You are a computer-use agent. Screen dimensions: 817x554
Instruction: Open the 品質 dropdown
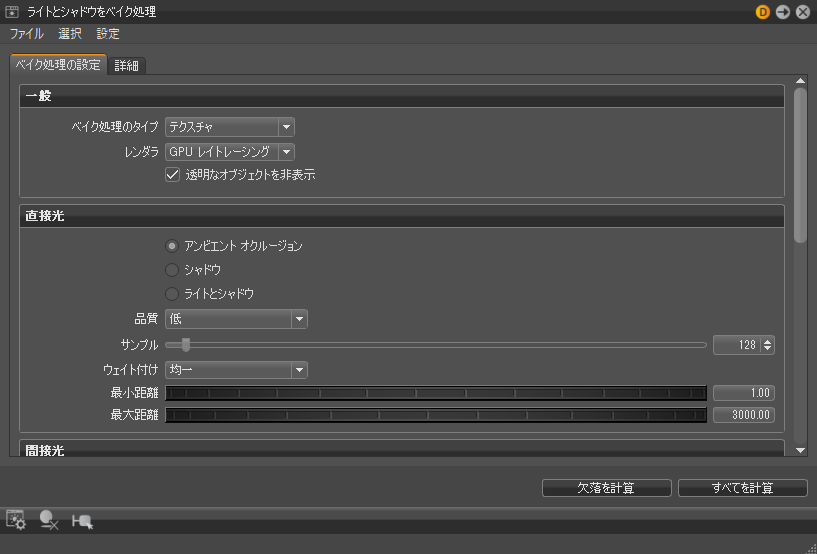tap(236, 319)
